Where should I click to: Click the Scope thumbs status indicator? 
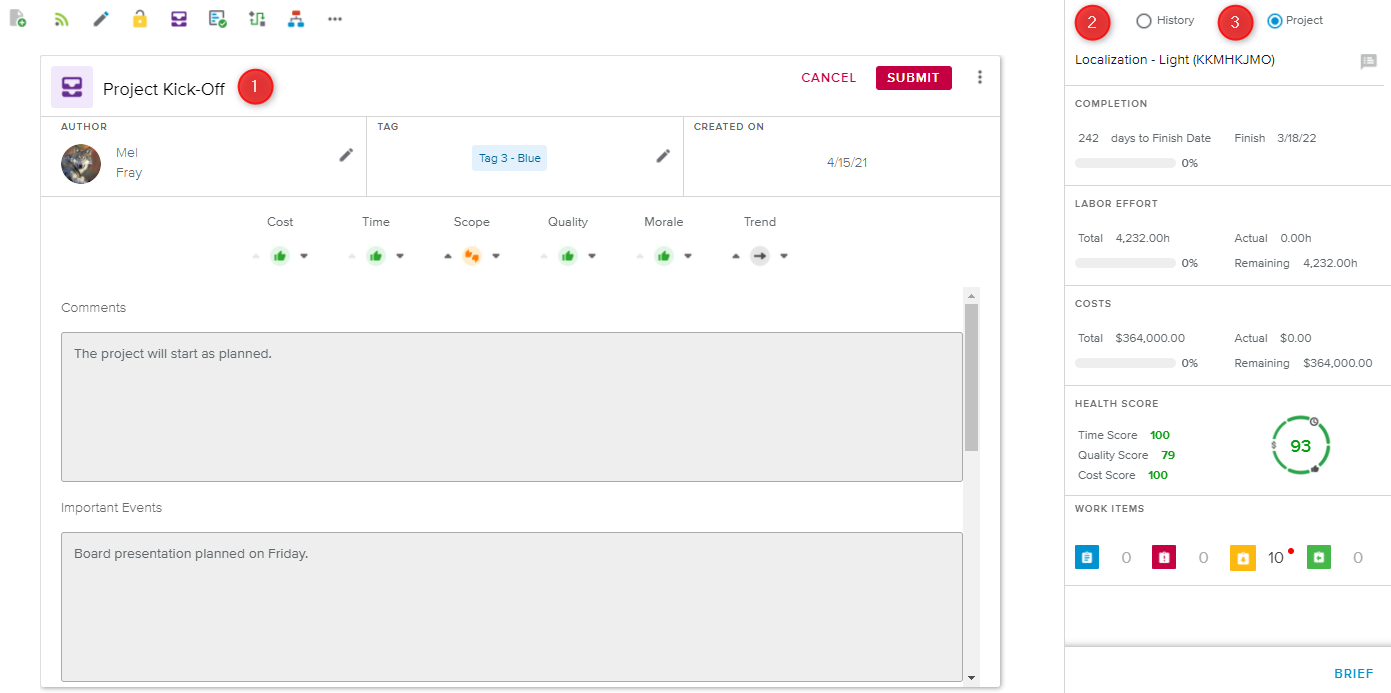[x=472, y=256]
